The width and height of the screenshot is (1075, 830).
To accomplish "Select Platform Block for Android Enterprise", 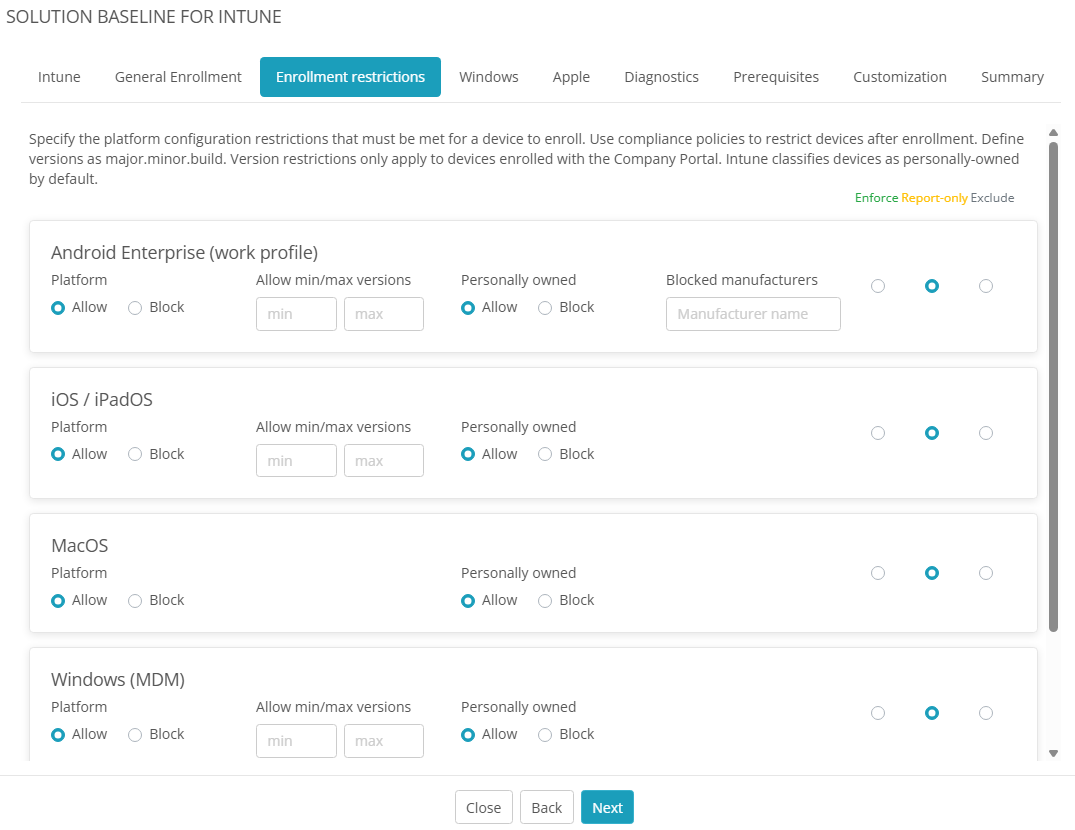I will click(x=135, y=308).
